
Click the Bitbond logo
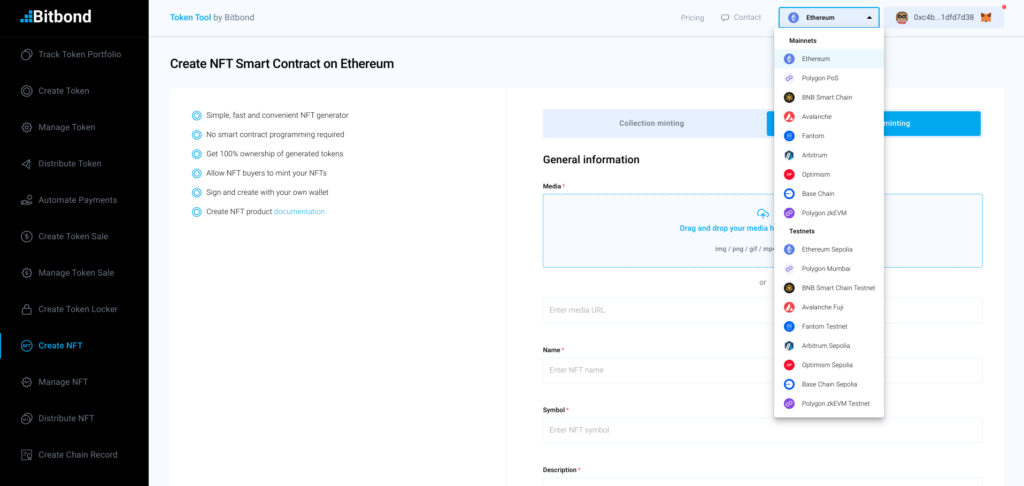56,16
